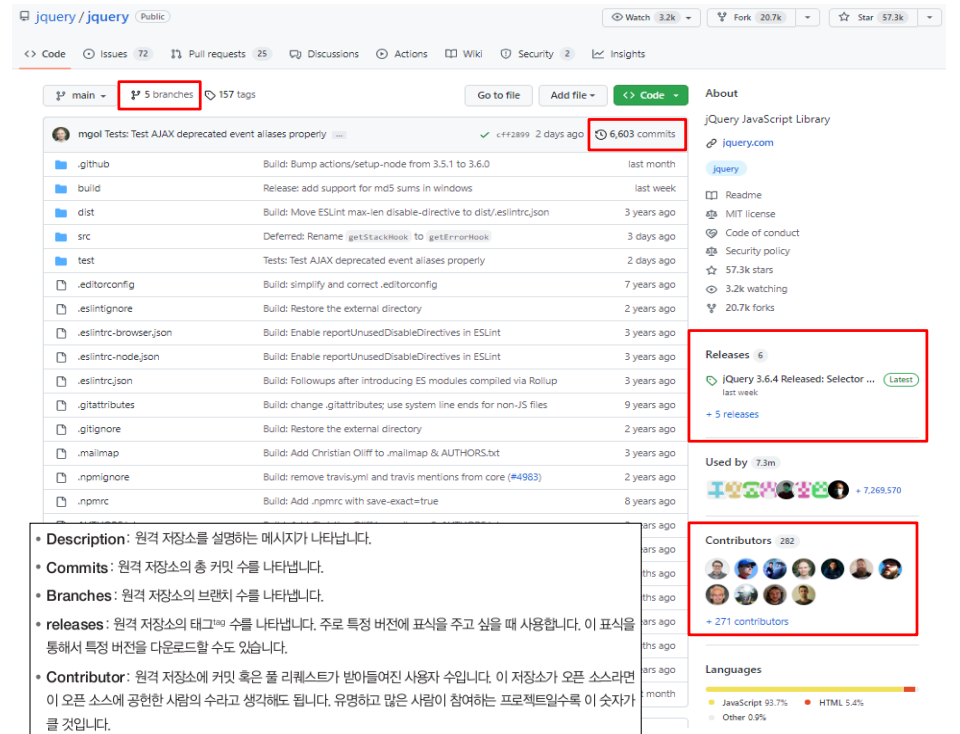Screen dimensions: 960x734
Task: Open the .github folder
Action: point(94,164)
